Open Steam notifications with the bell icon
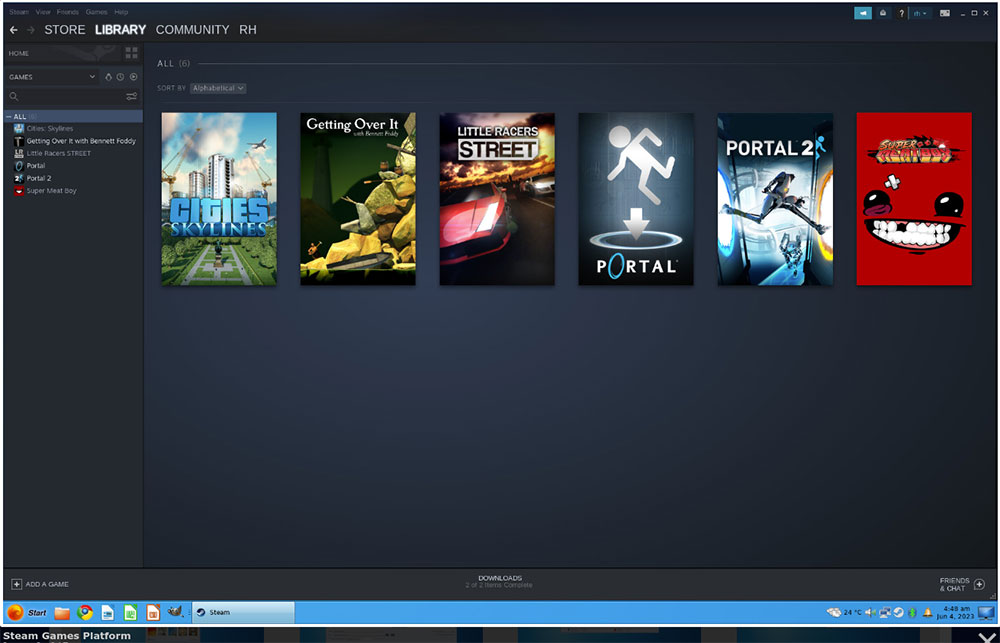 click(883, 14)
